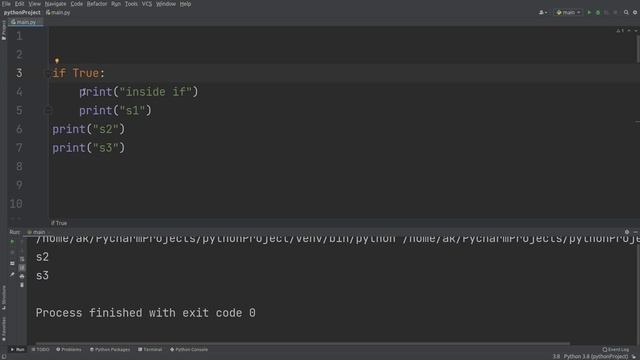Open the Structure sidebar tool window
The width and height of the screenshot is (640, 360).
click(4, 298)
